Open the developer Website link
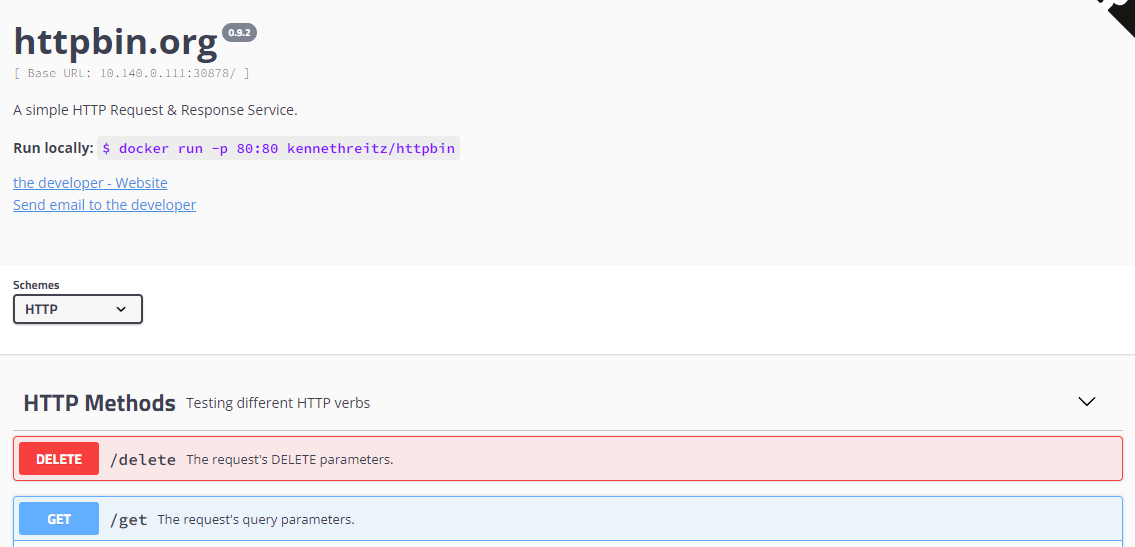 (x=90, y=183)
